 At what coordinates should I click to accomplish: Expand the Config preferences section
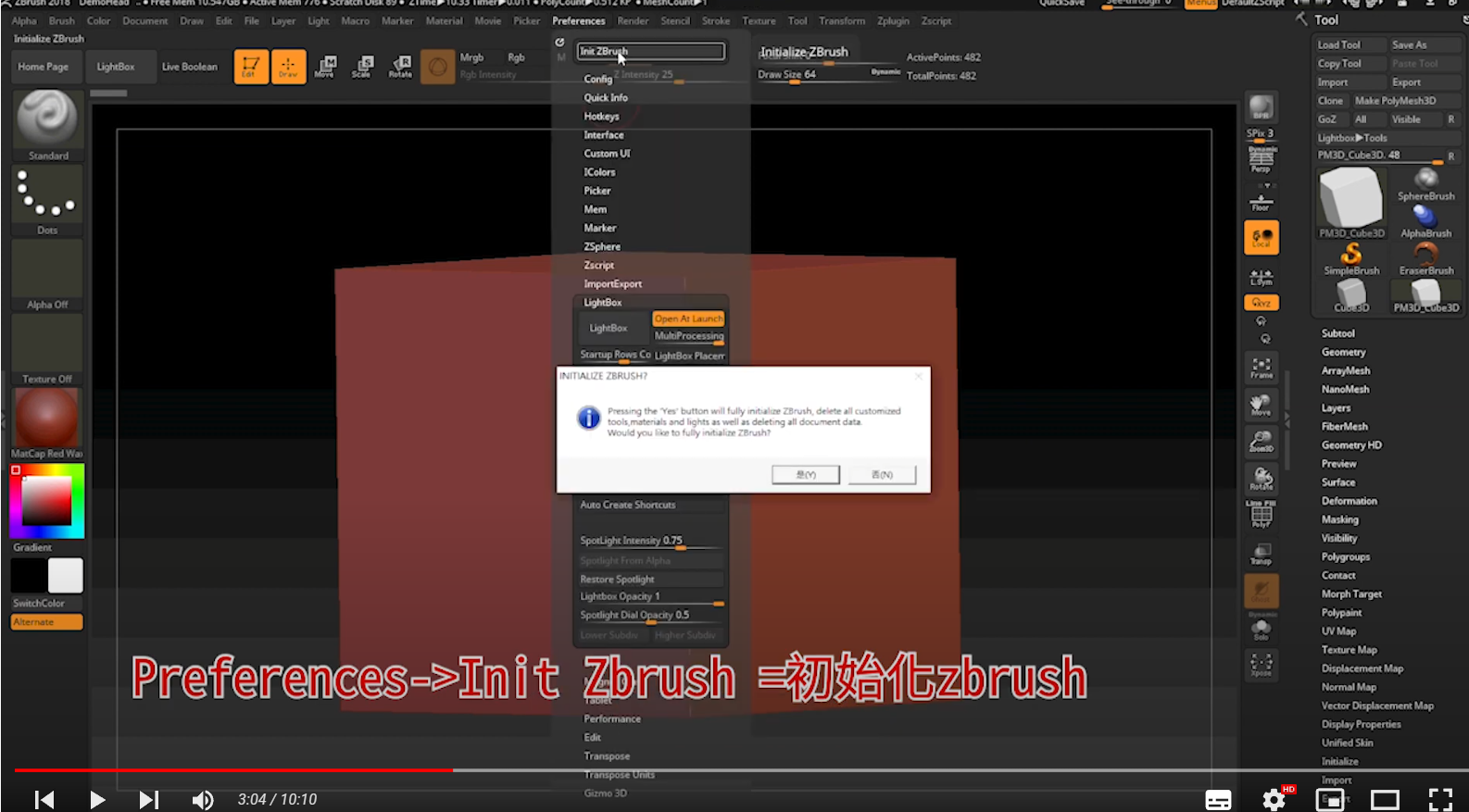point(597,80)
